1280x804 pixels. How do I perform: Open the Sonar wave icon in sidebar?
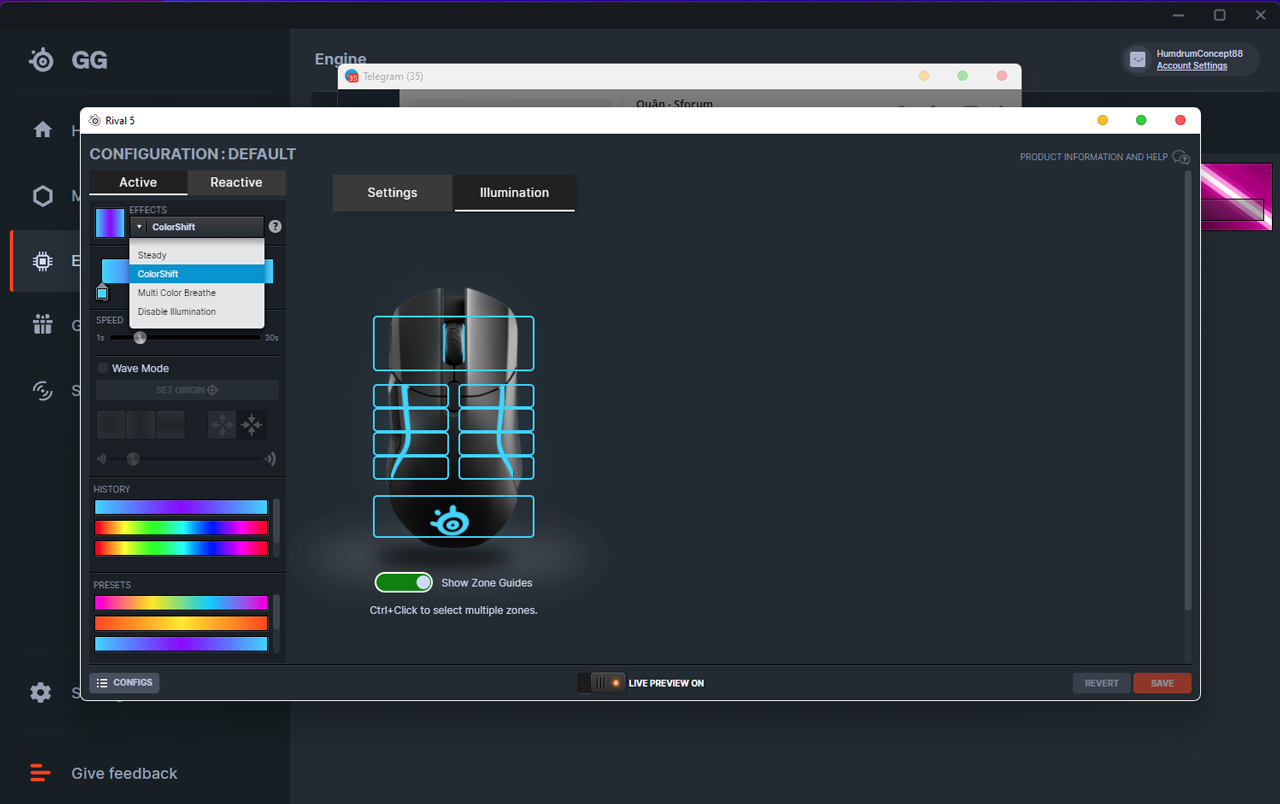(x=43, y=390)
